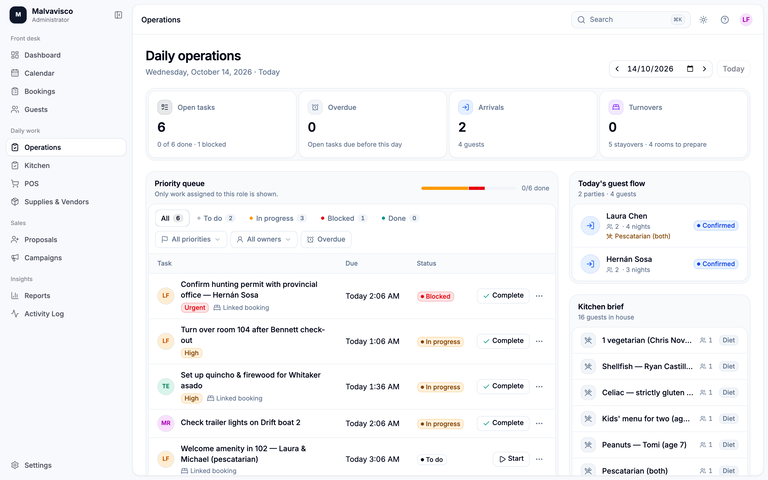Viewport: 768px width, 480px height.
Task: Jump to Today with the Today button
Action: point(733,69)
